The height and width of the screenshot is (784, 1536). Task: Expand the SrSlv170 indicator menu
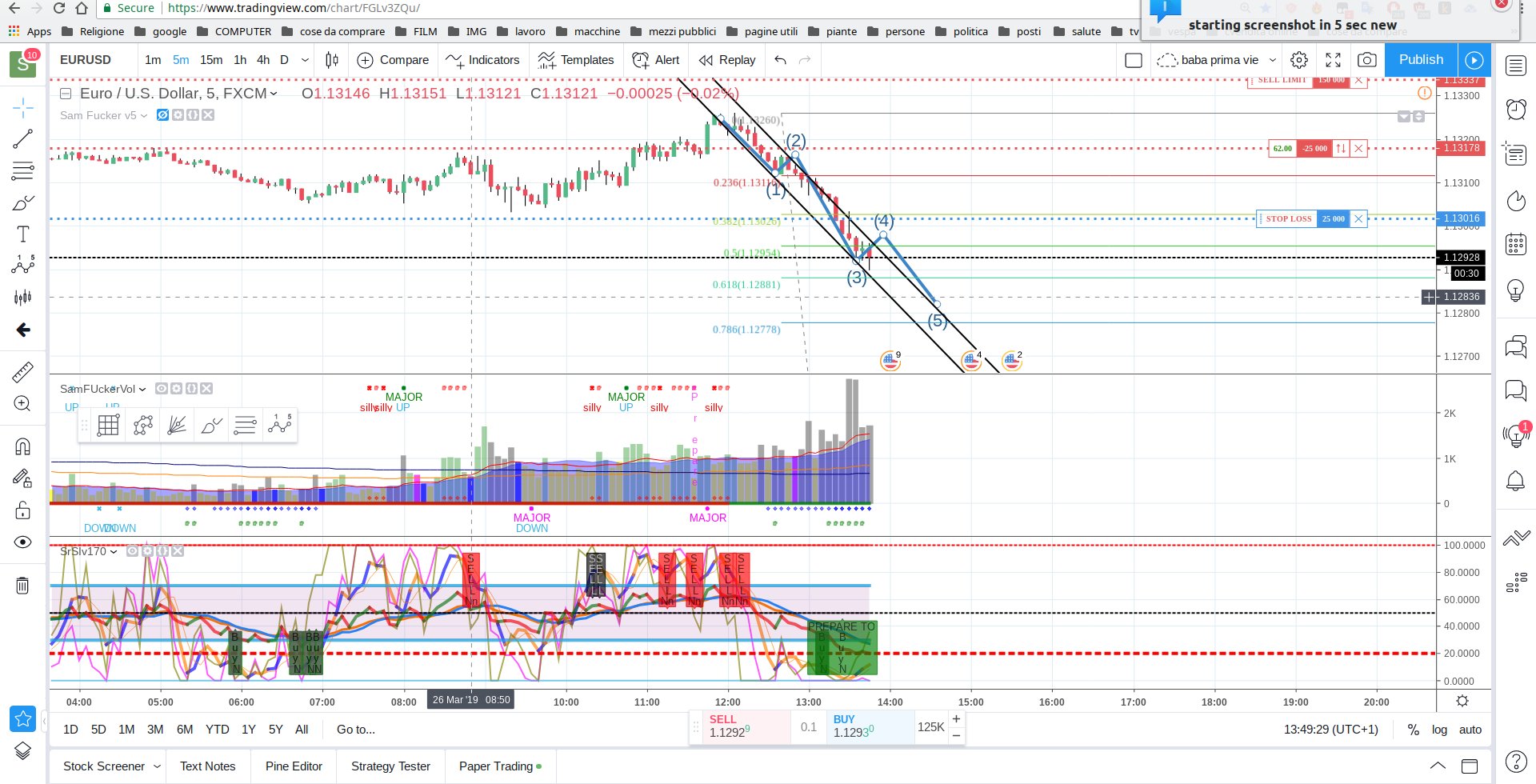pos(113,551)
